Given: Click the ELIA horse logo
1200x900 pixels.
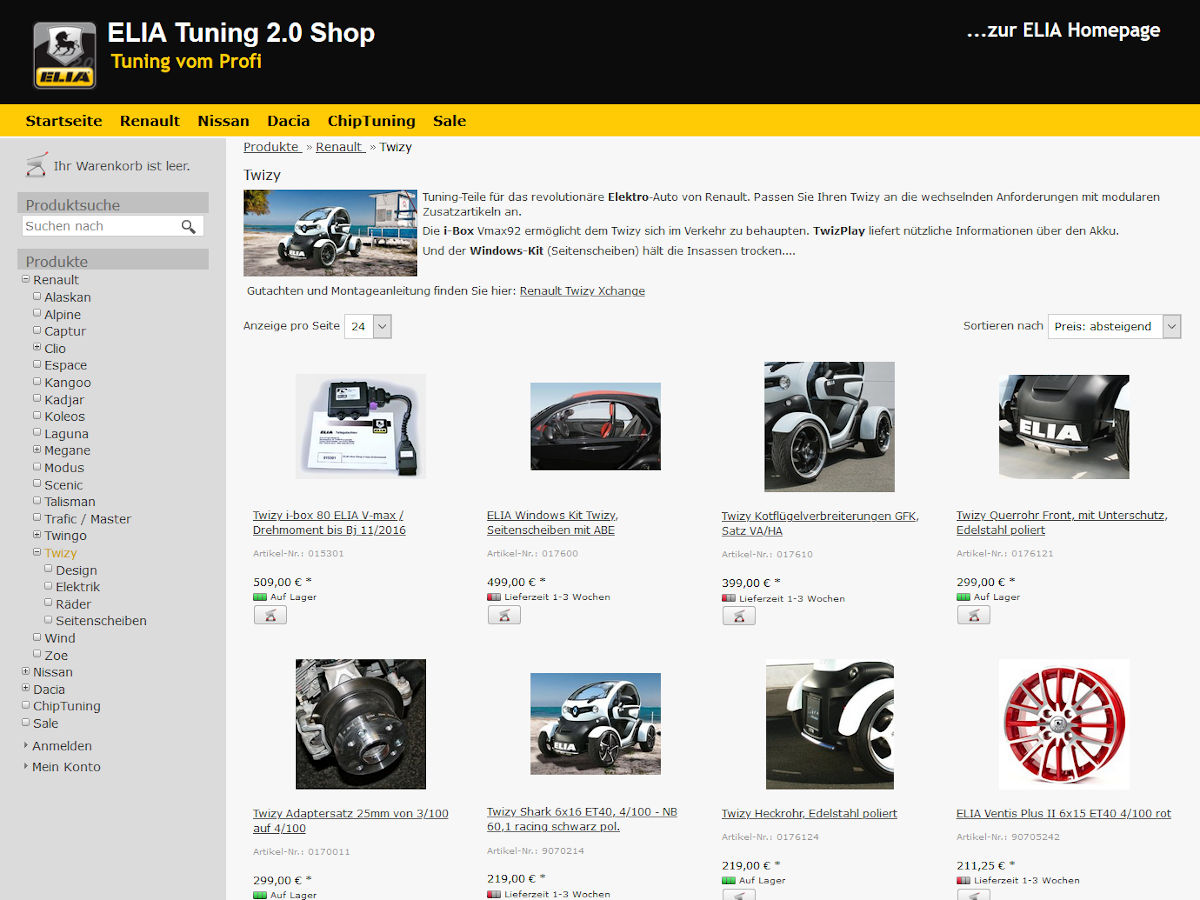Looking at the screenshot, I should pyautogui.click(x=64, y=55).
